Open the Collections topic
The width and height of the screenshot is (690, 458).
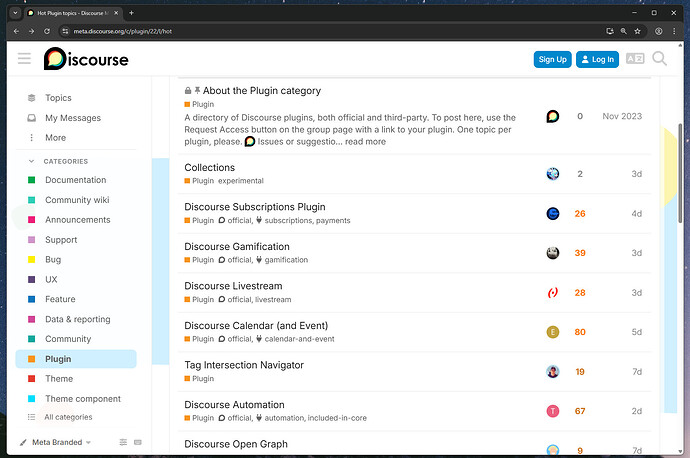tap(209, 168)
